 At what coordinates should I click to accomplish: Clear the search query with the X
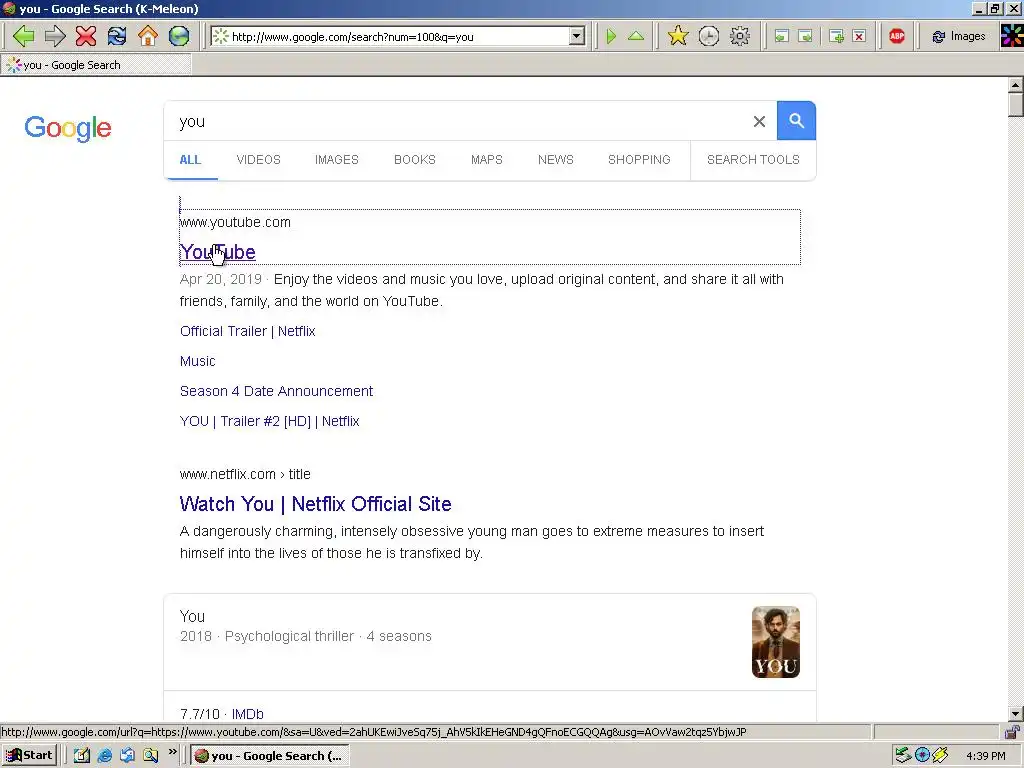tap(759, 121)
